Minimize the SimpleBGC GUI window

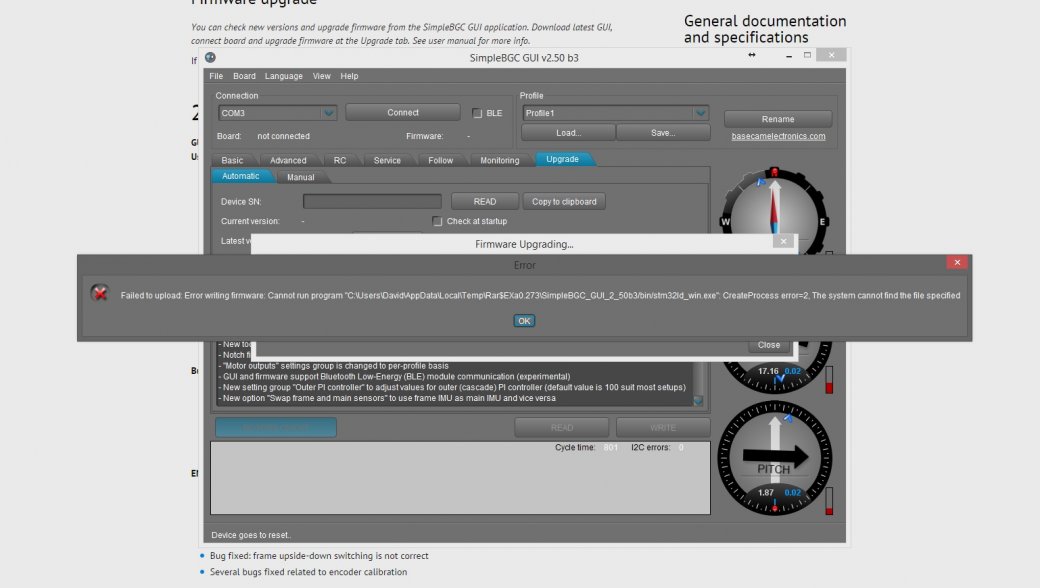(789, 56)
